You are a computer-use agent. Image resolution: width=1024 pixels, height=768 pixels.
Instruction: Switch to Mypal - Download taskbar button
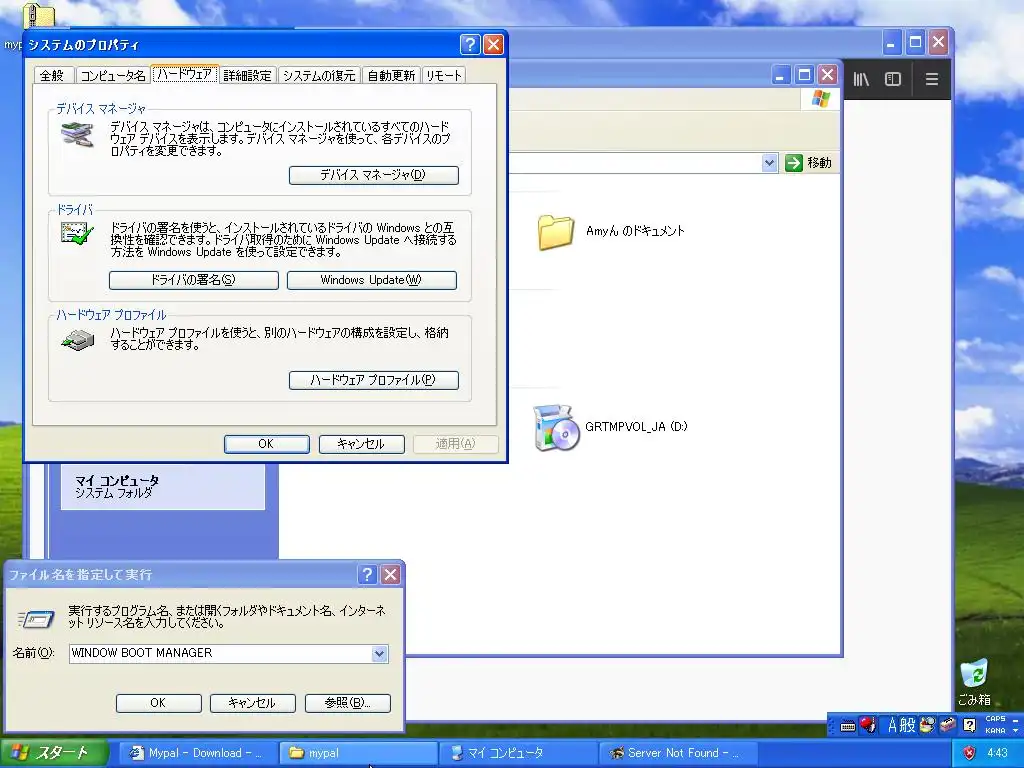tap(196, 753)
